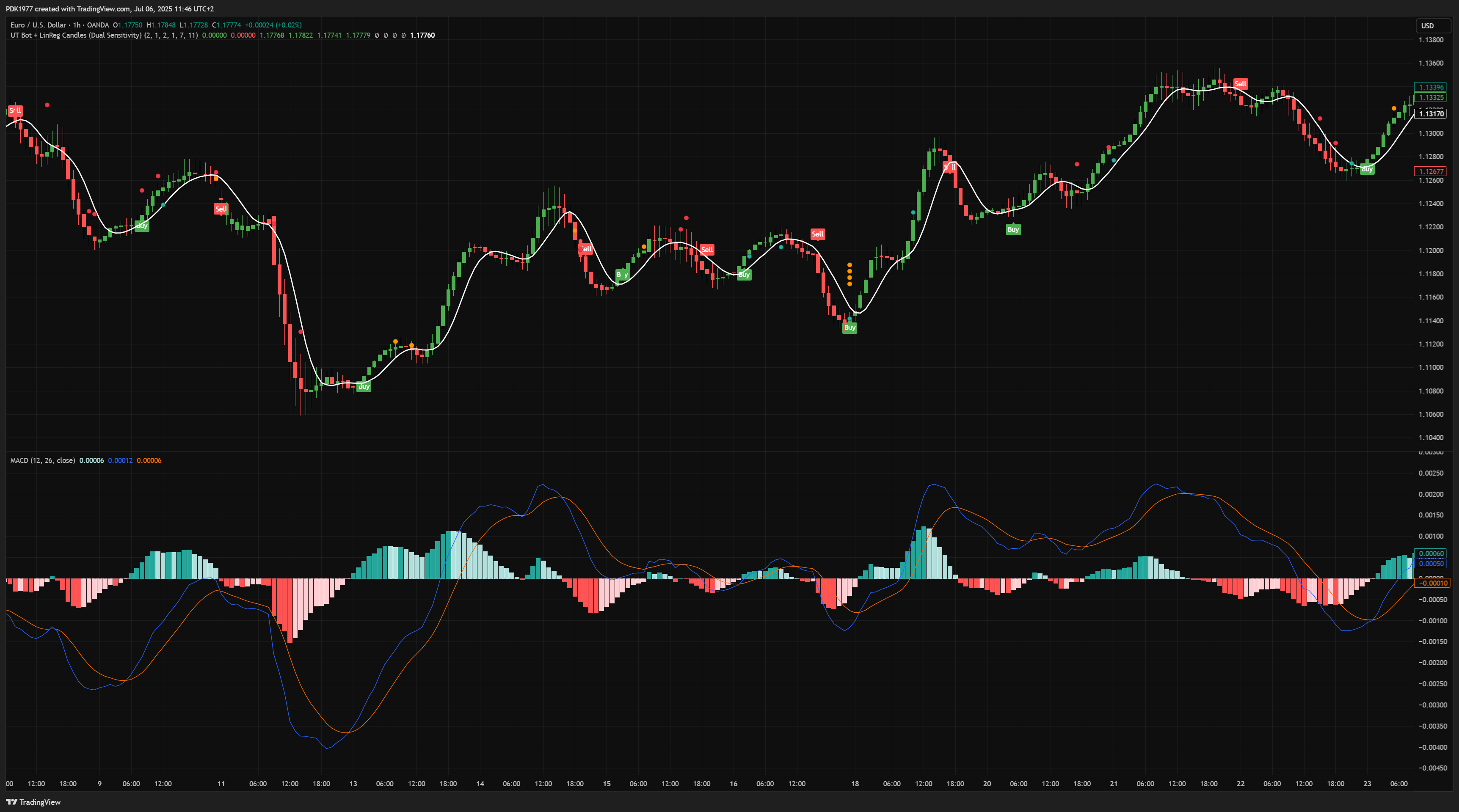Click the date label 14 on time axis

click(480, 784)
